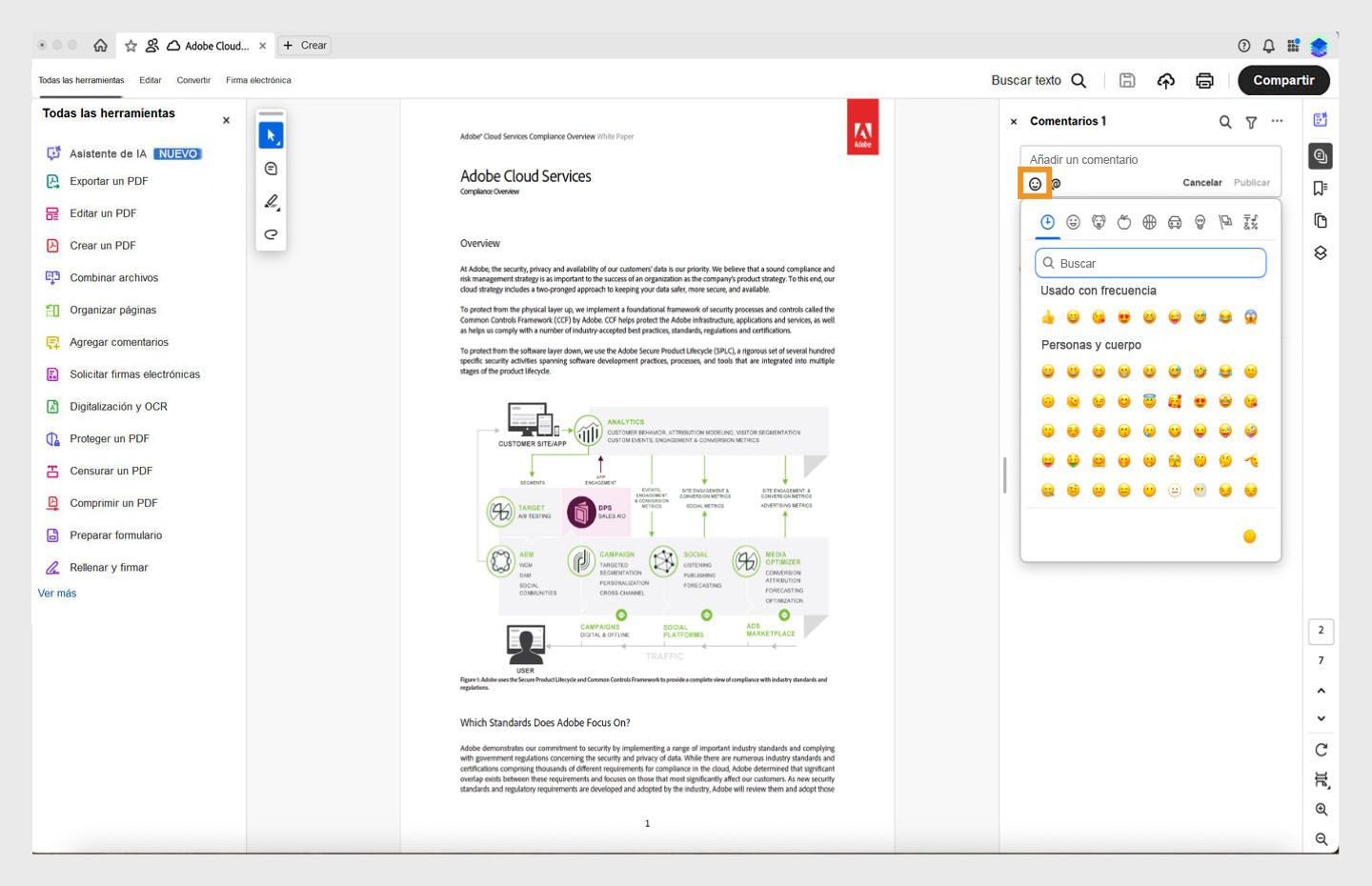Pick the halo angel face emoji
Image resolution: width=1372 pixels, height=886 pixels.
pyautogui.click(x=1149, y=401)
